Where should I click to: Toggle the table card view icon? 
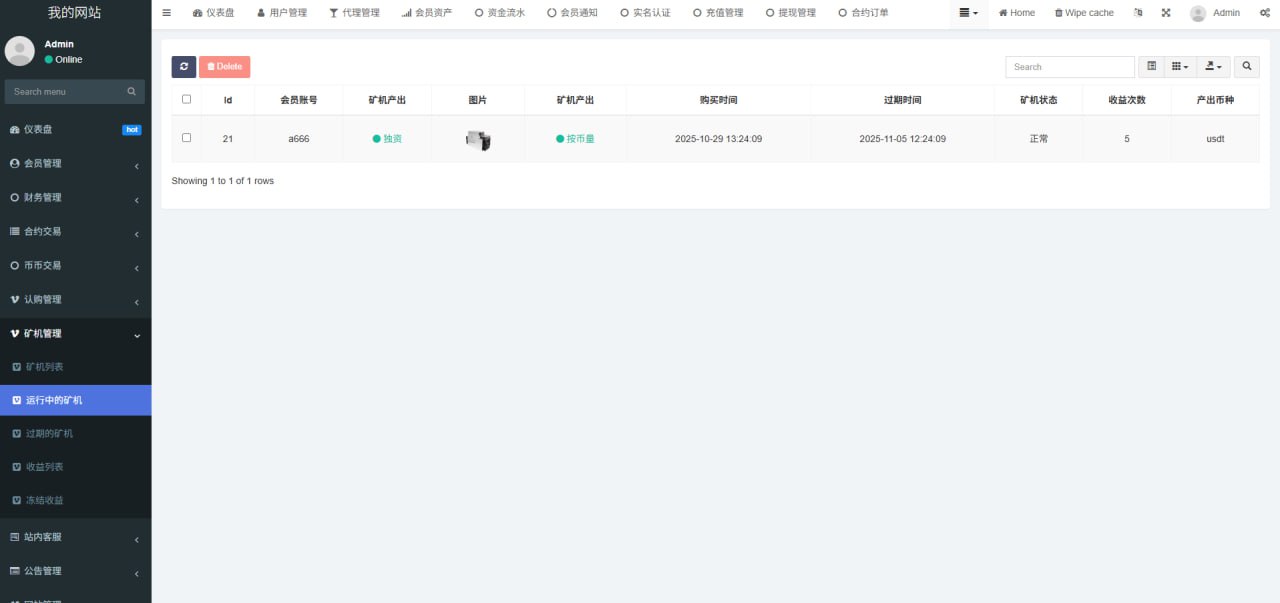pyautogui.click(x=1151, y=67)
